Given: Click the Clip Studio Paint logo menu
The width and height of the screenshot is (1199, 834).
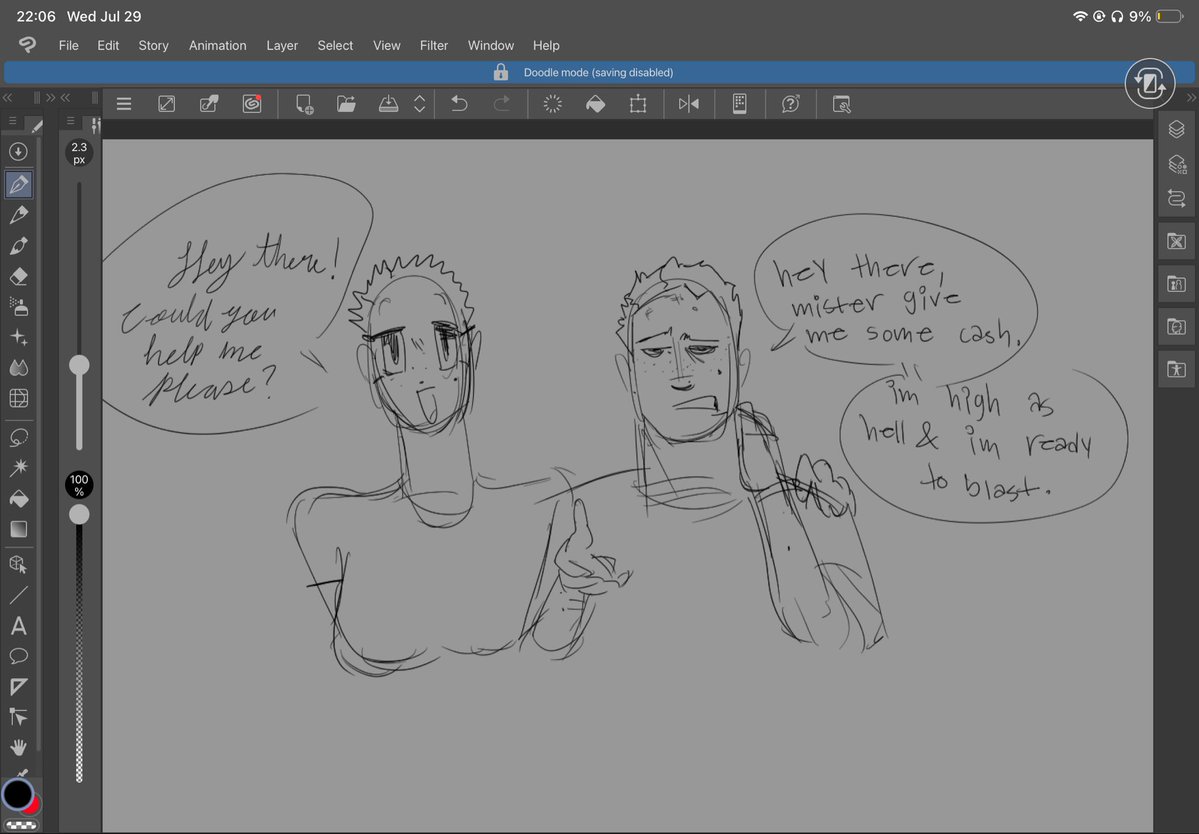Looking at the screenshot, I should 28,45.
